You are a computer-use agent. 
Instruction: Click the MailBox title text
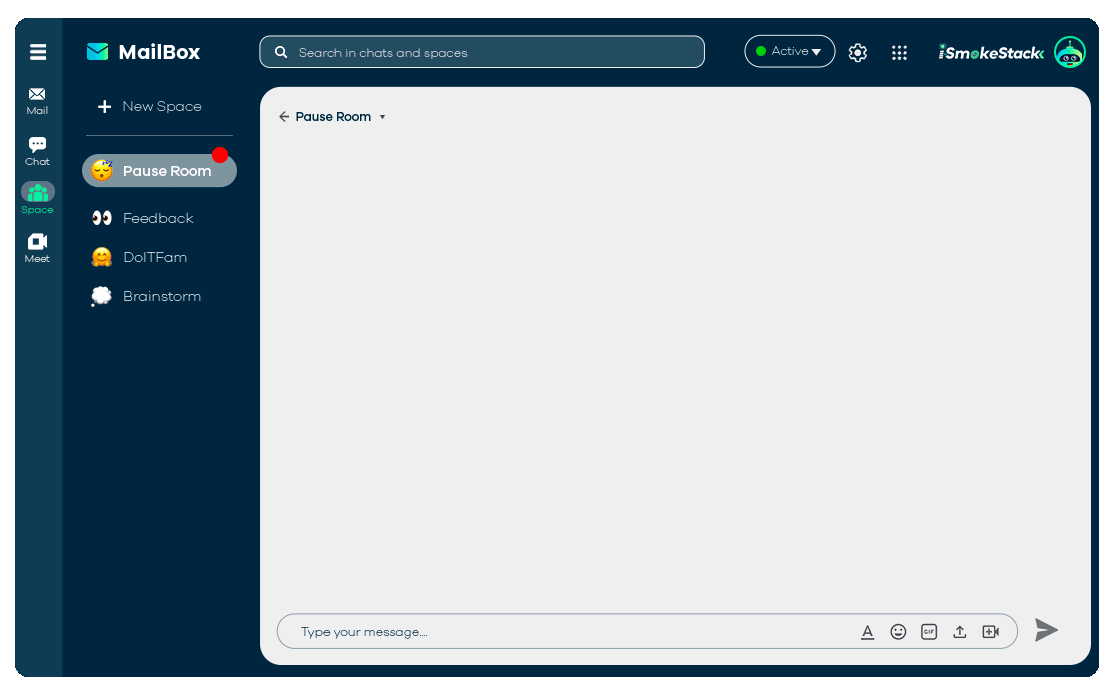coord(159,52)
